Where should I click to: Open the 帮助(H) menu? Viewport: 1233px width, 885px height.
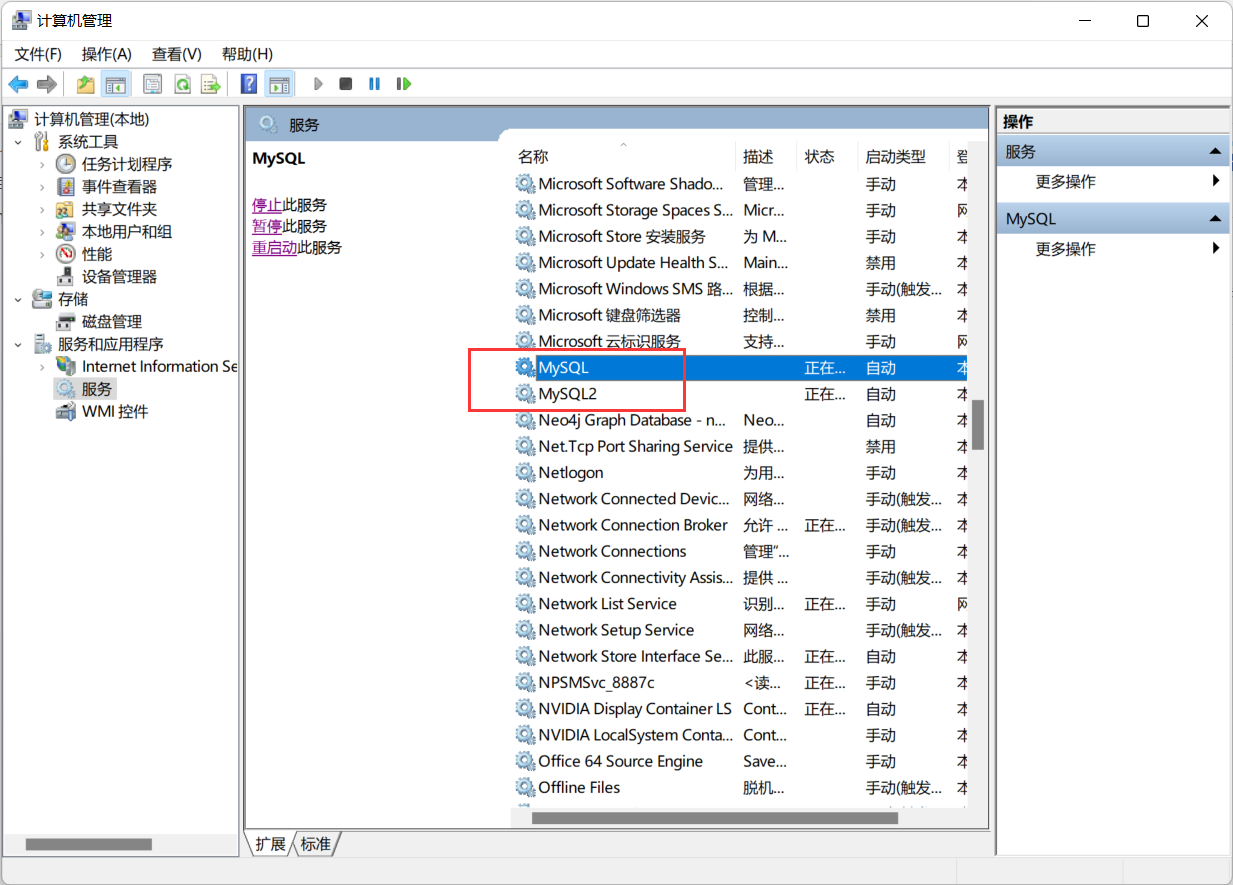pyautogui.click(x=247, y=54)
